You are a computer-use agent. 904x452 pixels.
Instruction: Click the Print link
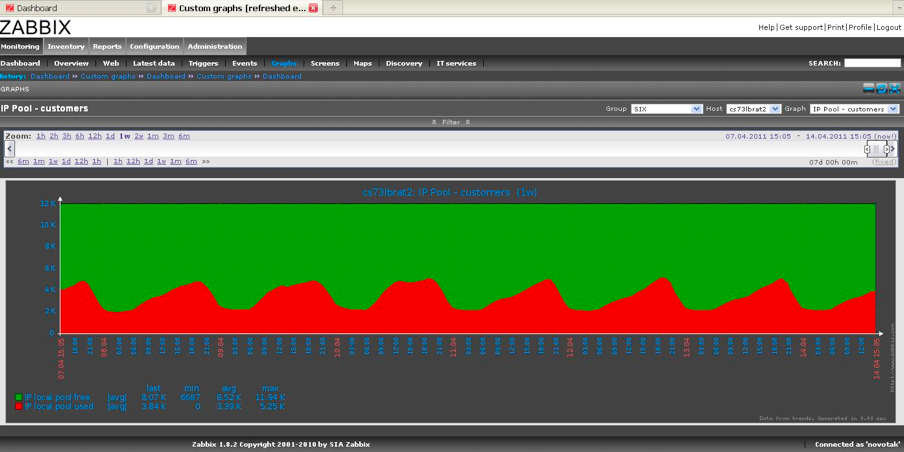coord(836,27)
